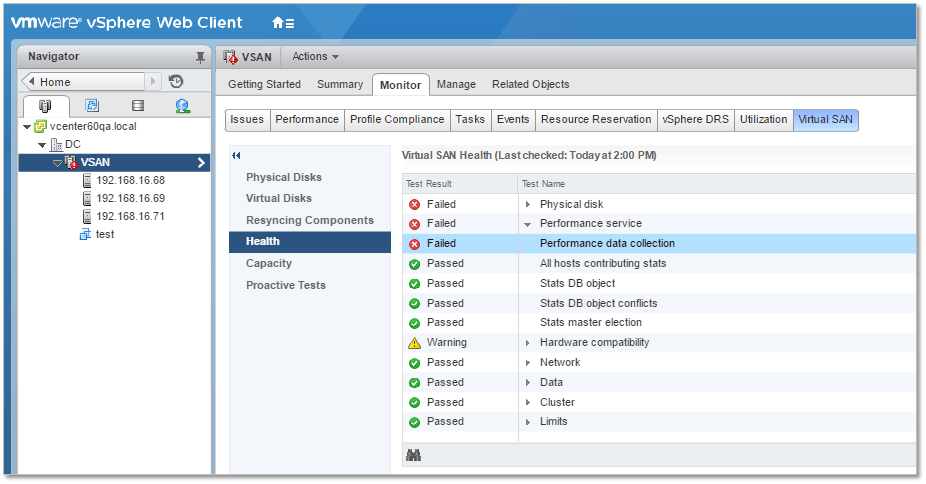Select host 192.168.16.71 in tree
Image resolution: width=926 pixels, height=484 pixels.
coord(131,217)
